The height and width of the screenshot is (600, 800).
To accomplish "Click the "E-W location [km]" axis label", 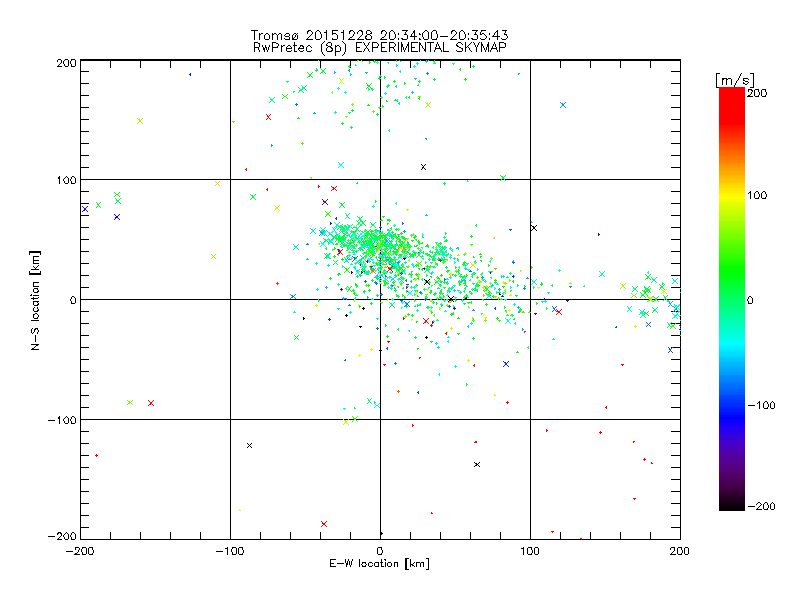I will [x=379, y=564].
